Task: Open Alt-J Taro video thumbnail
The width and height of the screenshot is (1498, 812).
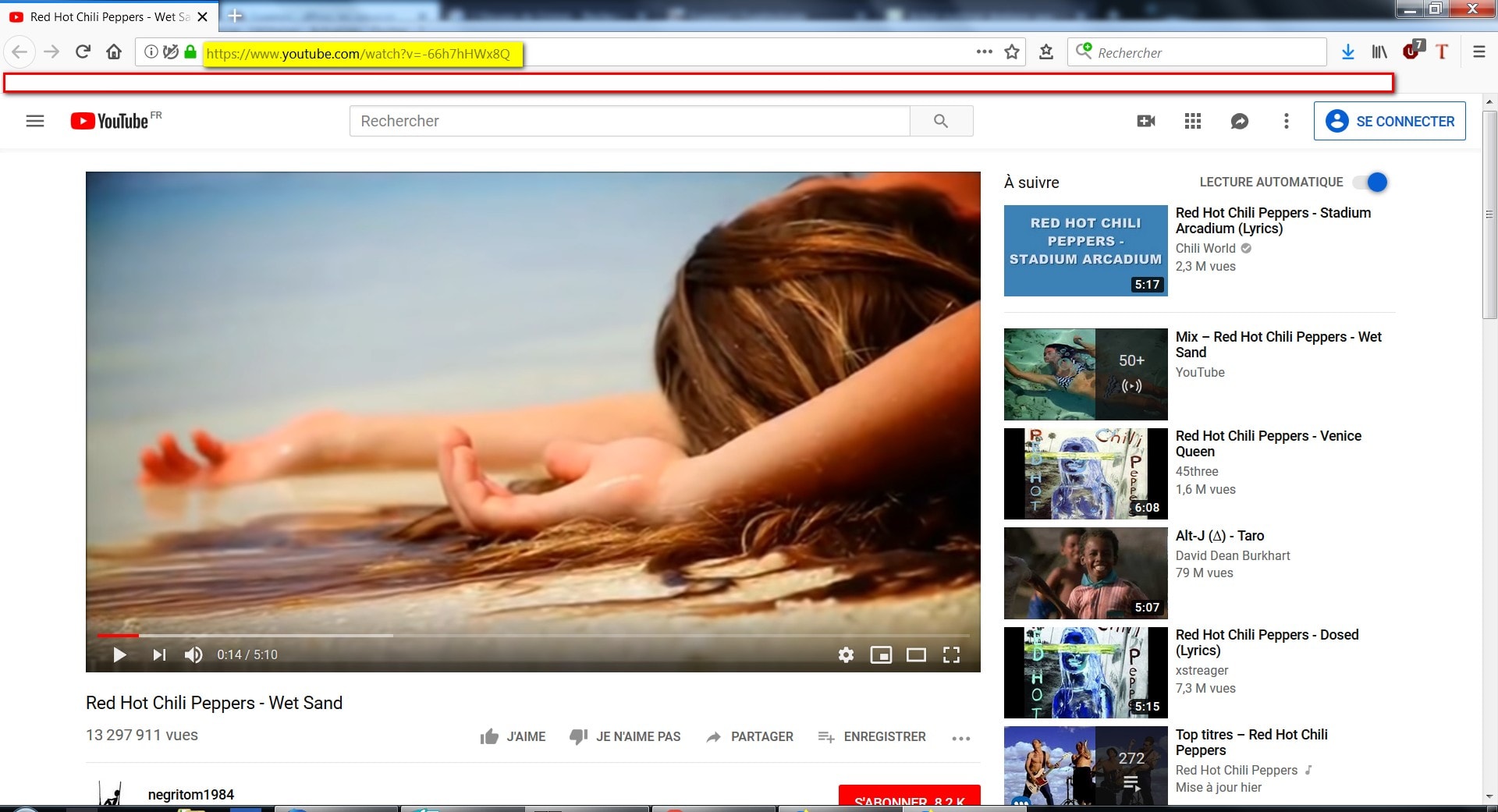Action: pyautogui.click(x=1085, y=573)
